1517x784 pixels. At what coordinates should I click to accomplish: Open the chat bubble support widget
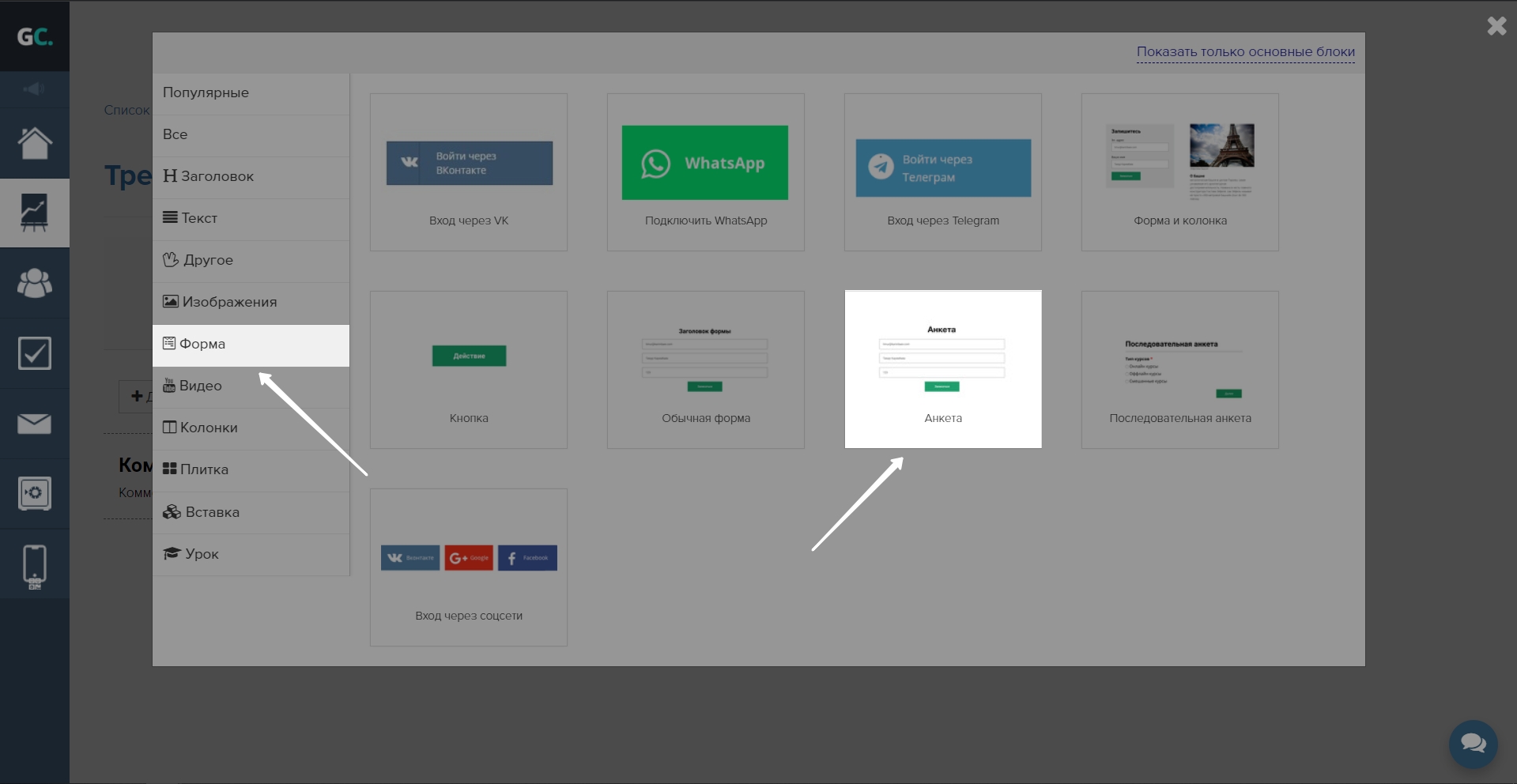tap(1473, 744)
